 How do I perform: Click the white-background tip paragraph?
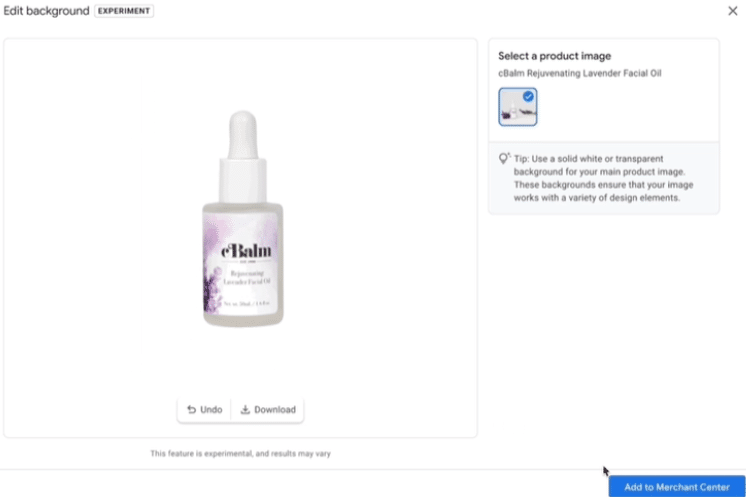pos(603,178)
